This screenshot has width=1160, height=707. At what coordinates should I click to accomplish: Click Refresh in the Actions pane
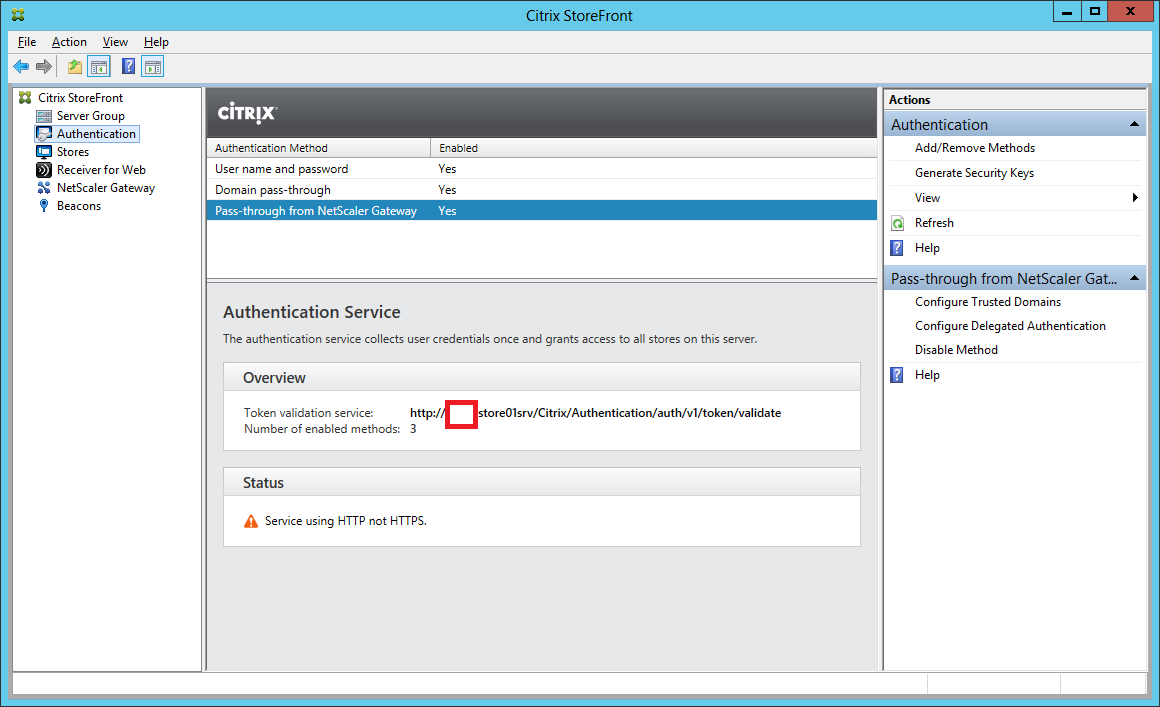[x=934, y=223]
